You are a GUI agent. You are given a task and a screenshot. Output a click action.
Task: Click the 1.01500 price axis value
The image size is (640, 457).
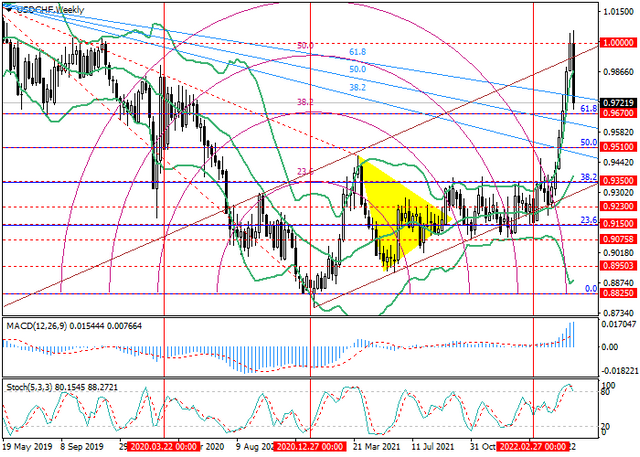[617, 12]
